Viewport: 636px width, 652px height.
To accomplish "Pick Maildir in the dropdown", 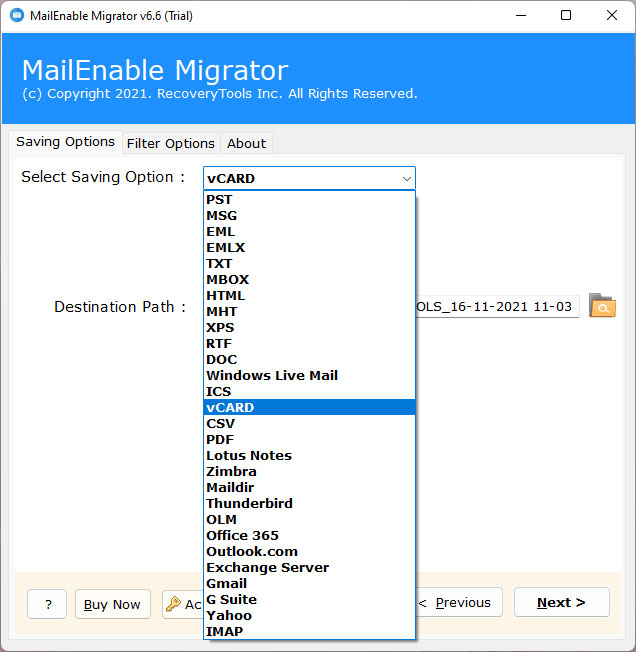I will point(309,488).
